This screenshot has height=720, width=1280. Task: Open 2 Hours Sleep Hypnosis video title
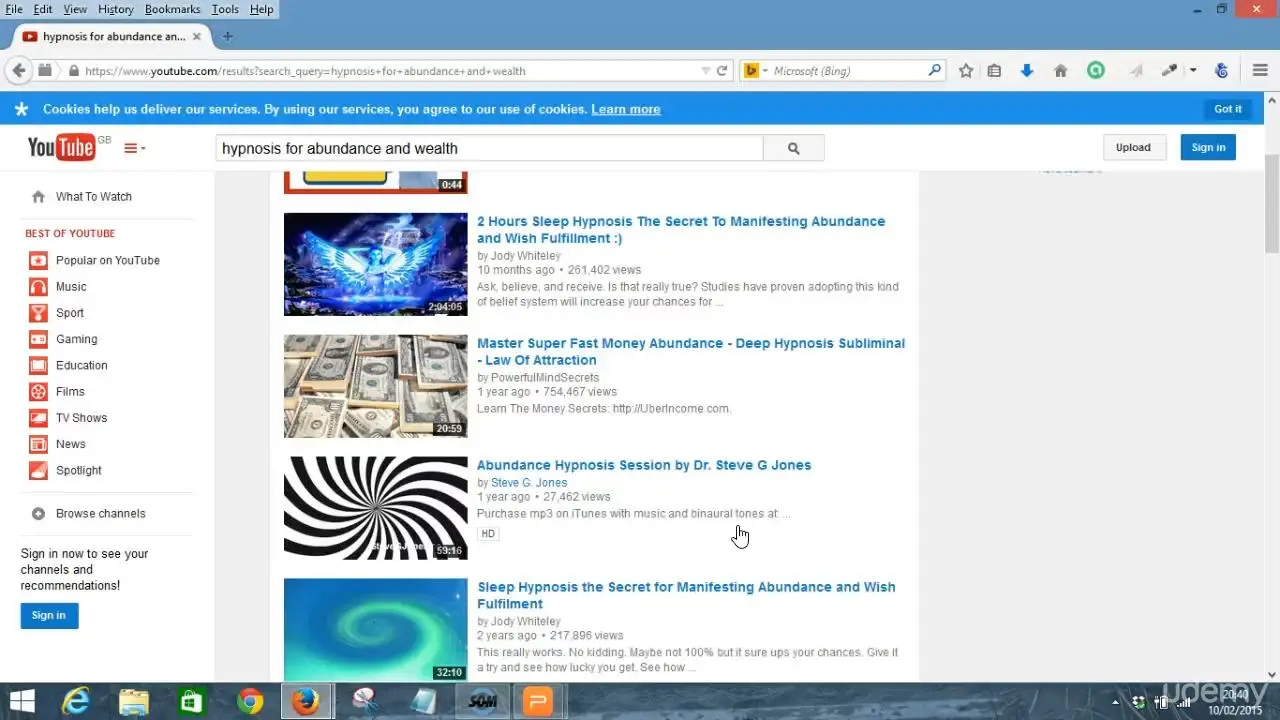coord(681,230)
